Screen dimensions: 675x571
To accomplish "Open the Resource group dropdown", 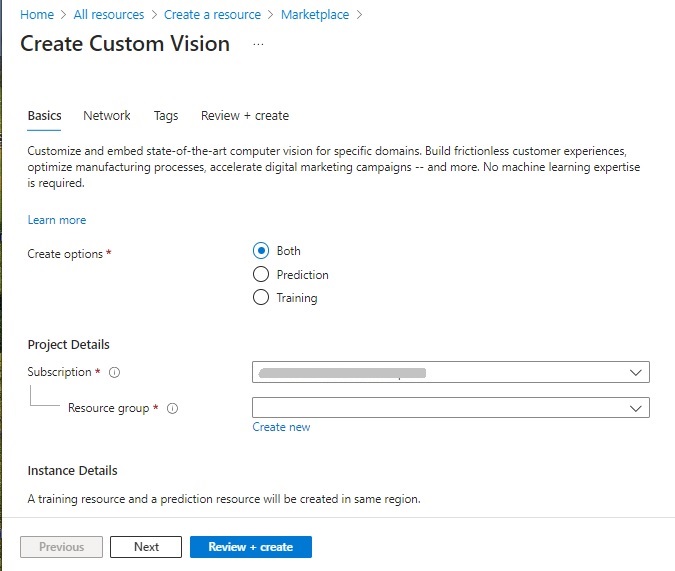I will point(450,408).
